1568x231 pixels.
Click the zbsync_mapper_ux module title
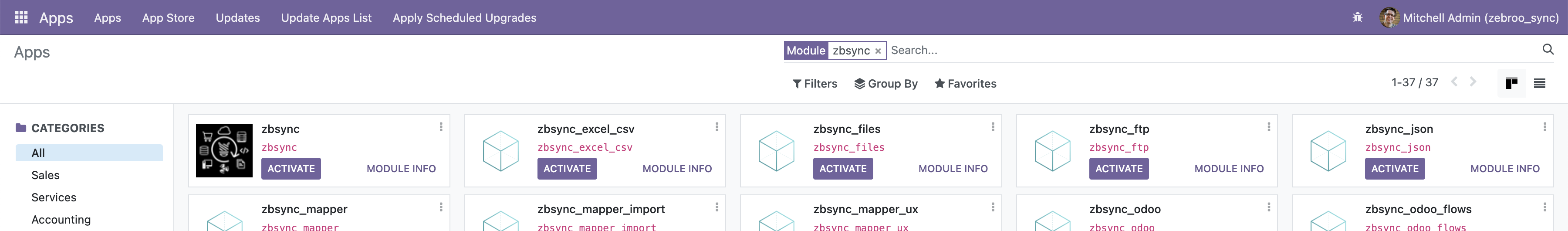click(x=865, y=209)
